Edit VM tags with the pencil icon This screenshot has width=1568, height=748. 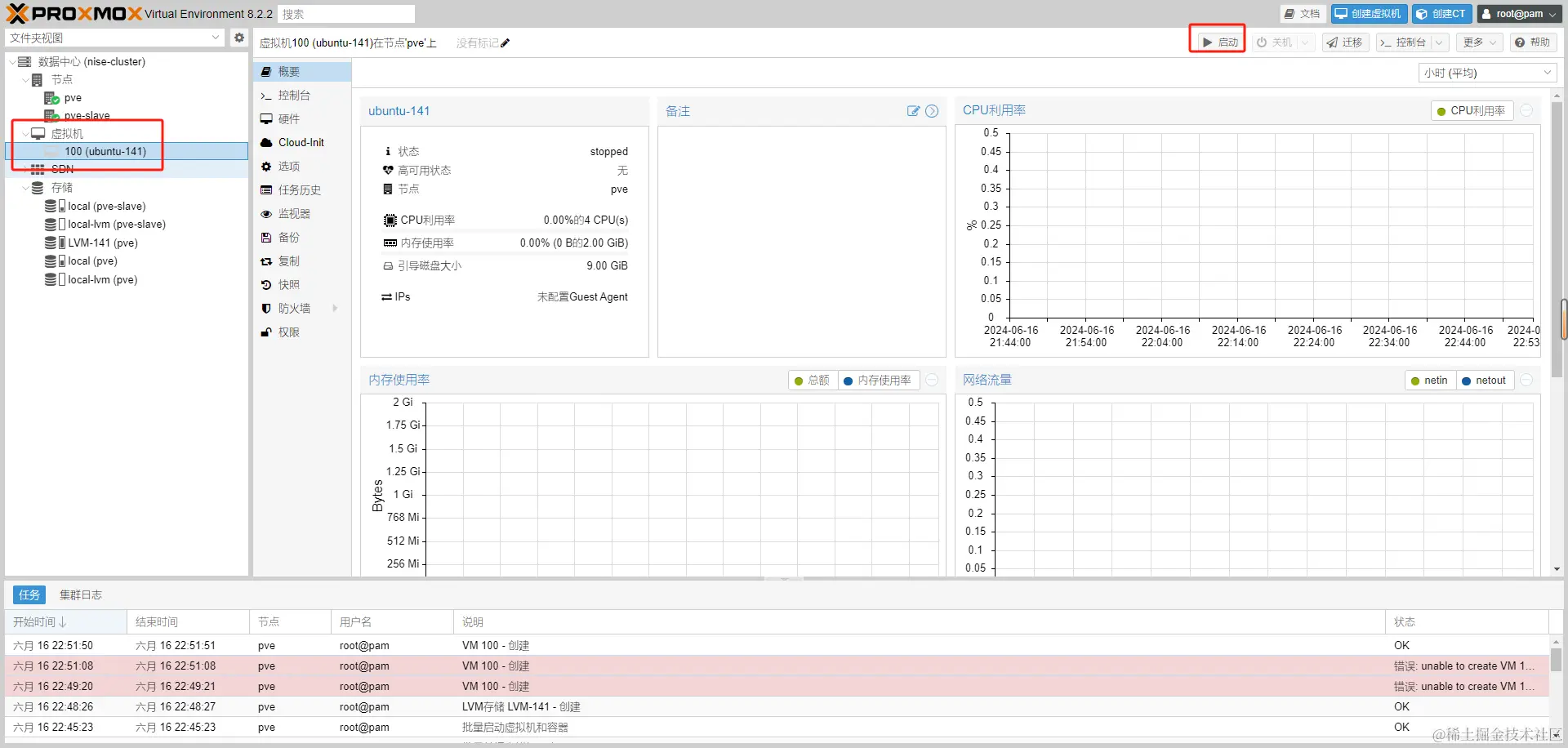click(x=506, y=43)
